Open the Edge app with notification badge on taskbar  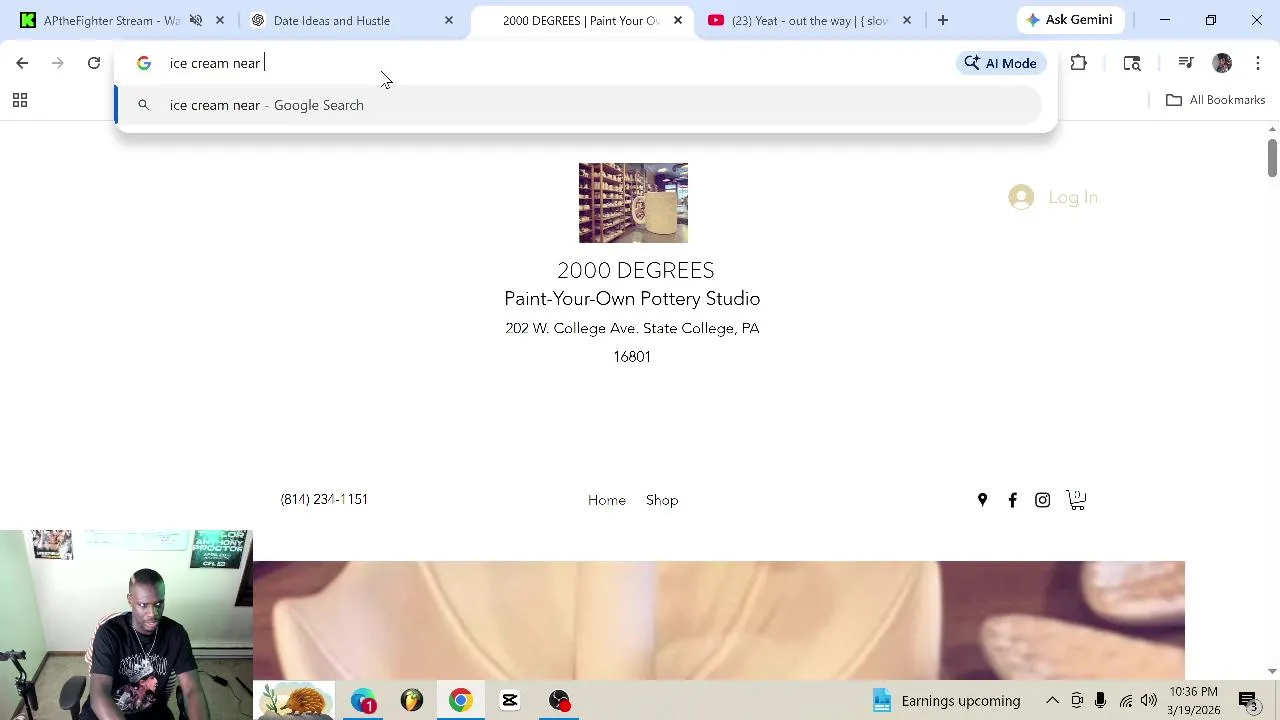tap(363, 700)
